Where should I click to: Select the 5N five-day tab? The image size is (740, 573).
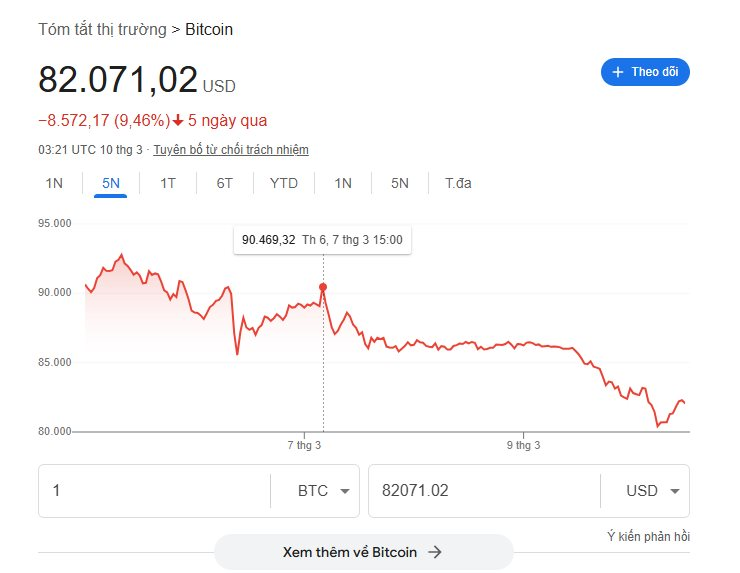[x=111, y=183]
